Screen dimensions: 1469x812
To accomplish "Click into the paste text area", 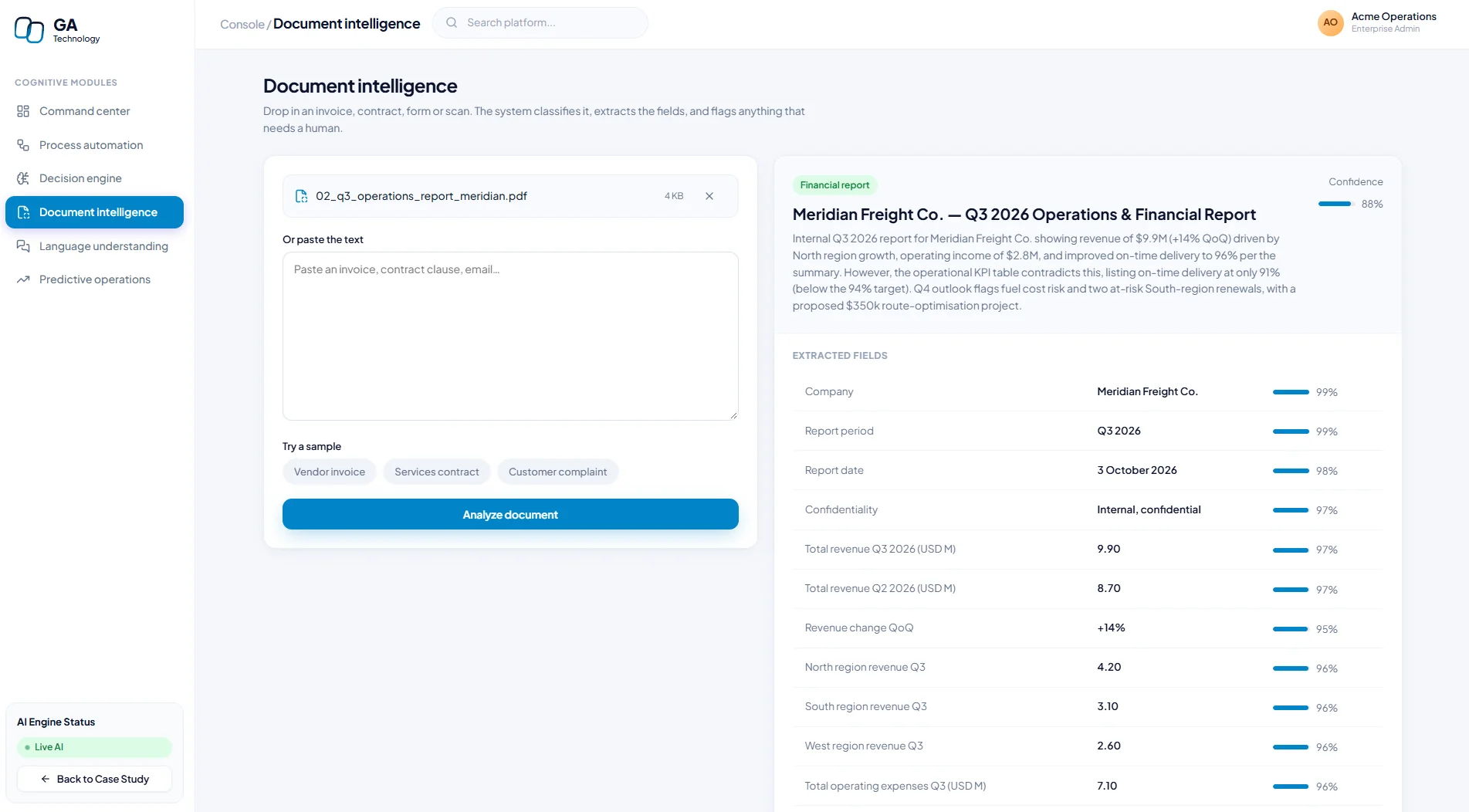I will click(510, 336).
